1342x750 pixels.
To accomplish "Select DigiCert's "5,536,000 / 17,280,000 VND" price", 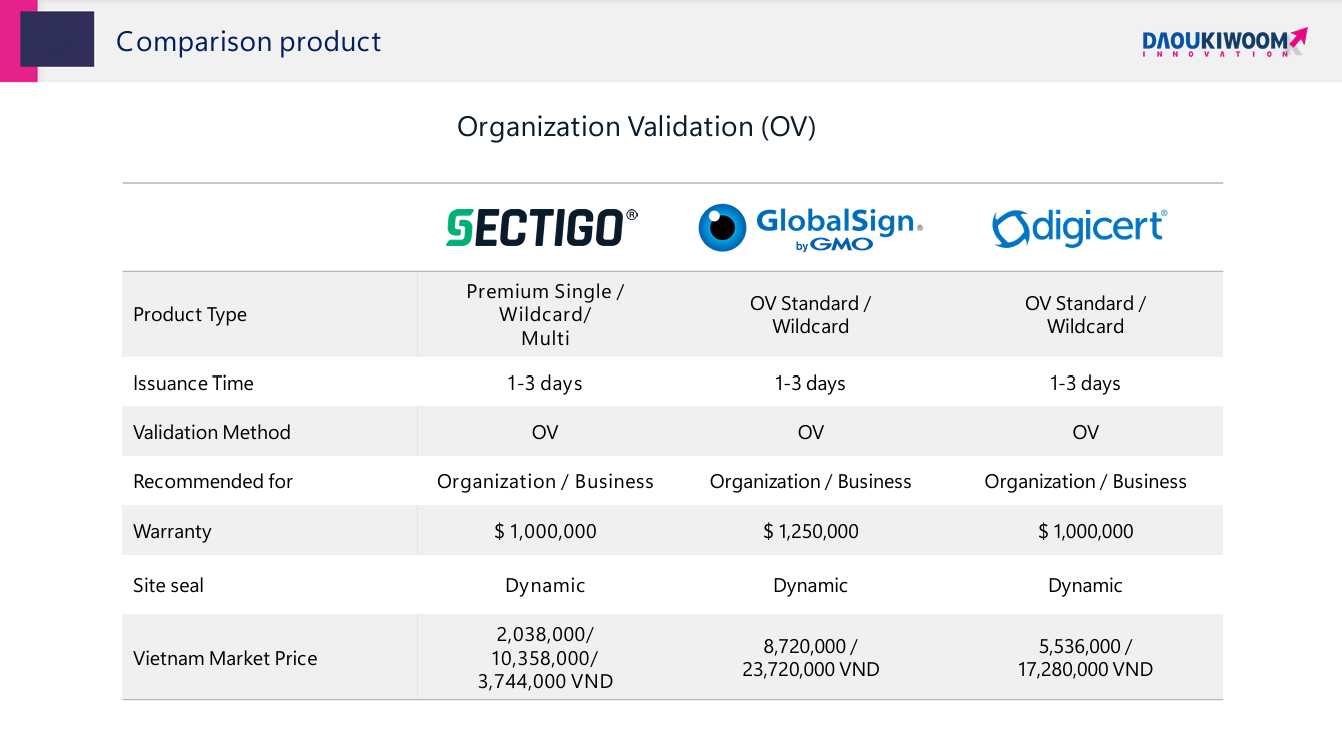I will pyautogui.click(x=1085, y=658).
